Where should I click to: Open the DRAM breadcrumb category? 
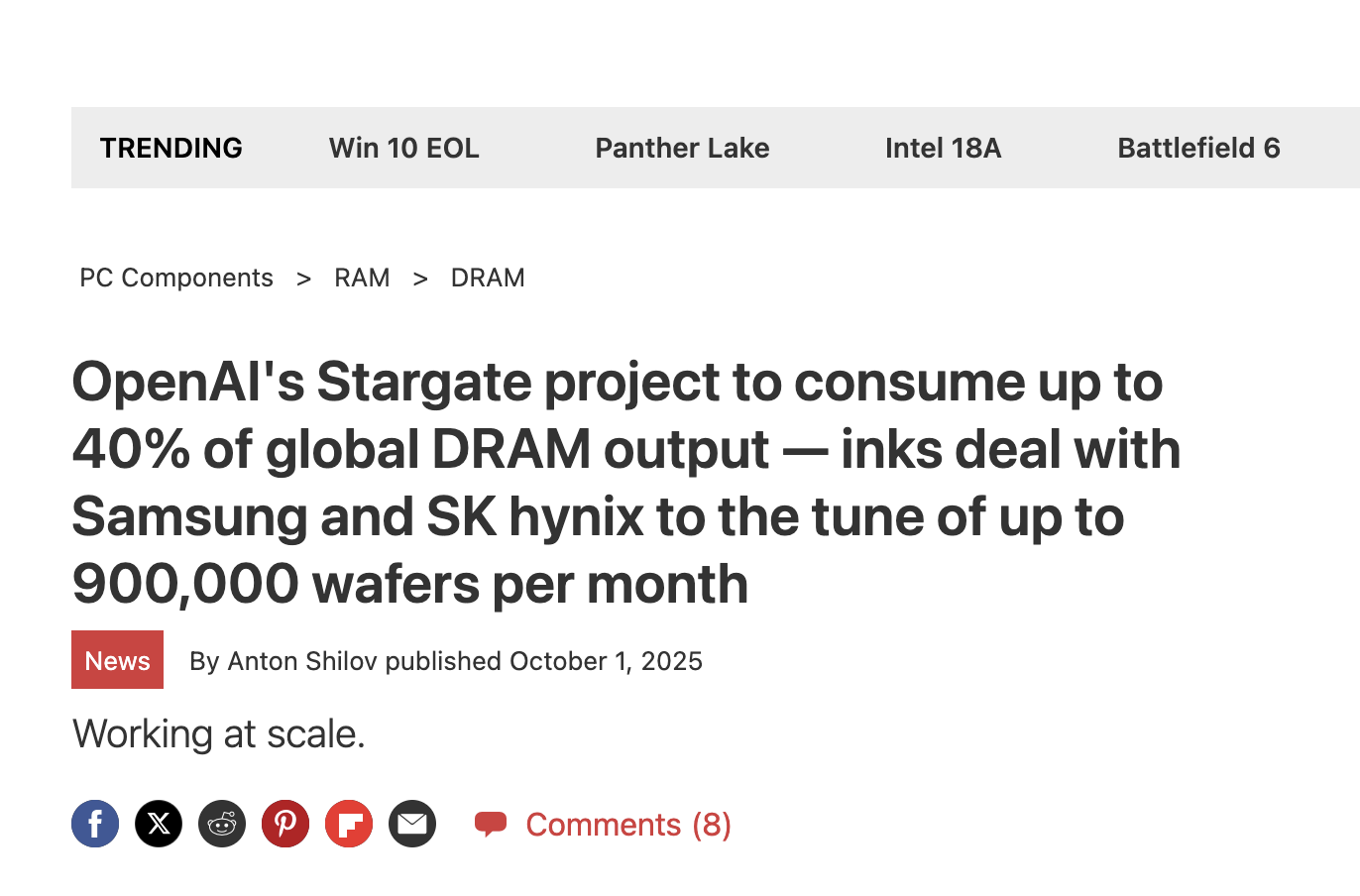coord(488,278)
